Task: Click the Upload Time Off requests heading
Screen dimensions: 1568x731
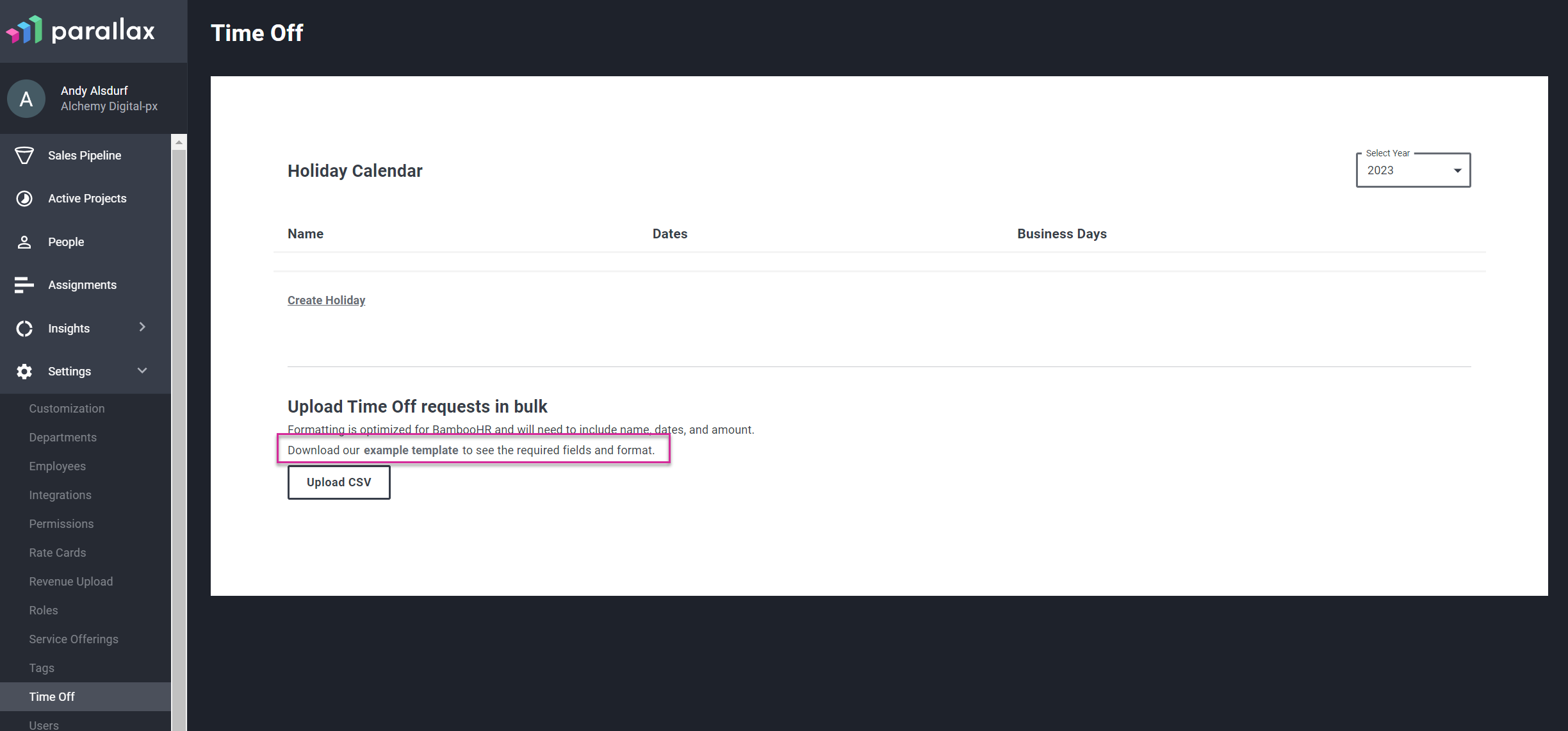Action: click(x=417, y=407)
